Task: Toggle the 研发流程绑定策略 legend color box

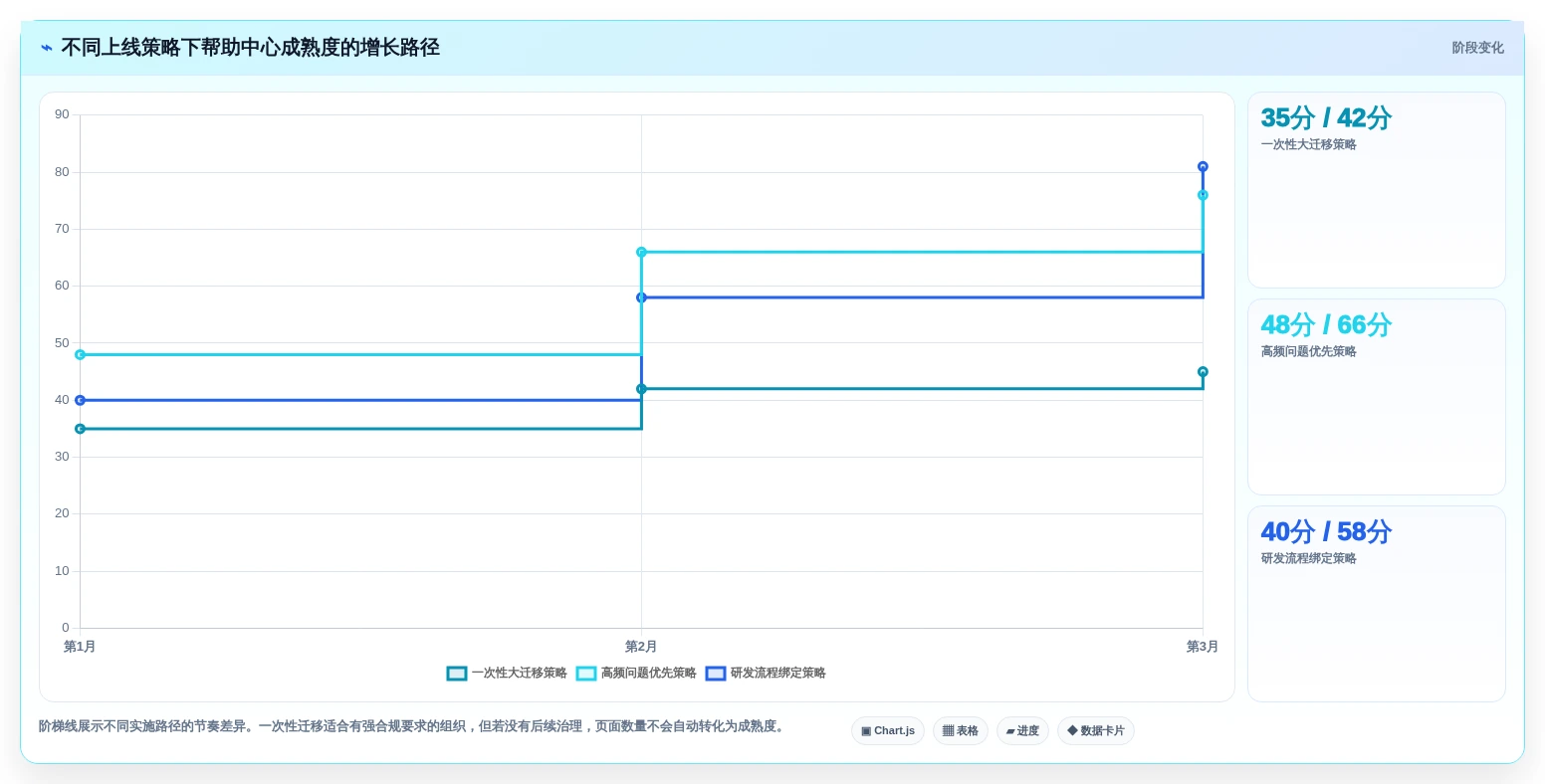Action: click(716, 674)
